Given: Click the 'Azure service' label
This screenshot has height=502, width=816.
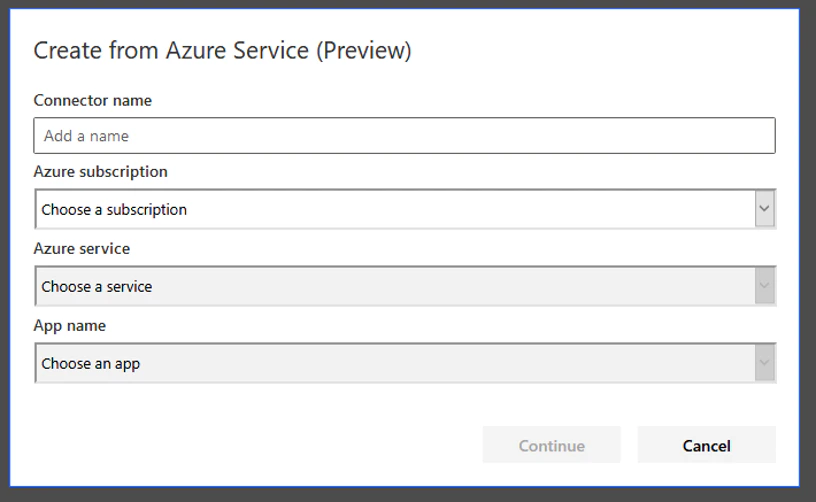Looking at the screenshot, I should [x=82, y=249].
